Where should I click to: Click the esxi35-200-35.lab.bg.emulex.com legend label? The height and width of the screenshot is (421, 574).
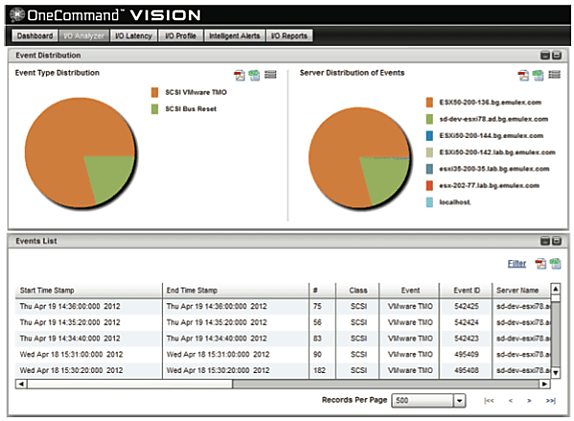click(494, 169)
